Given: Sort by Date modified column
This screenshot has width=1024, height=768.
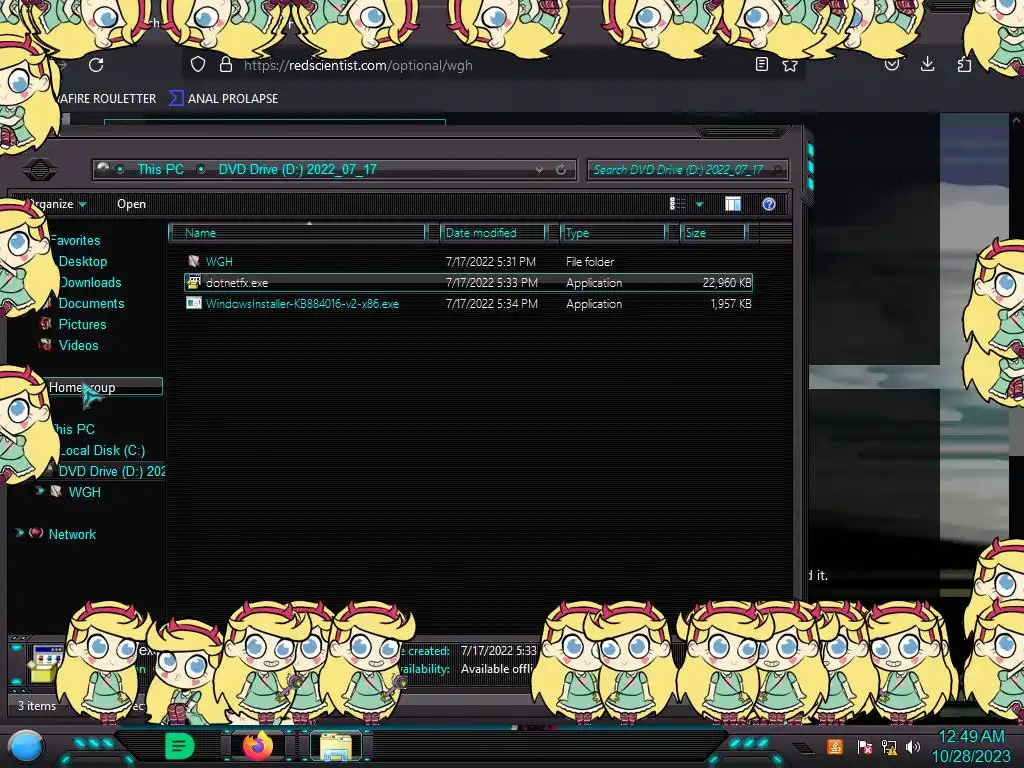Looking at the screenshot, I should tap(494, 232).
